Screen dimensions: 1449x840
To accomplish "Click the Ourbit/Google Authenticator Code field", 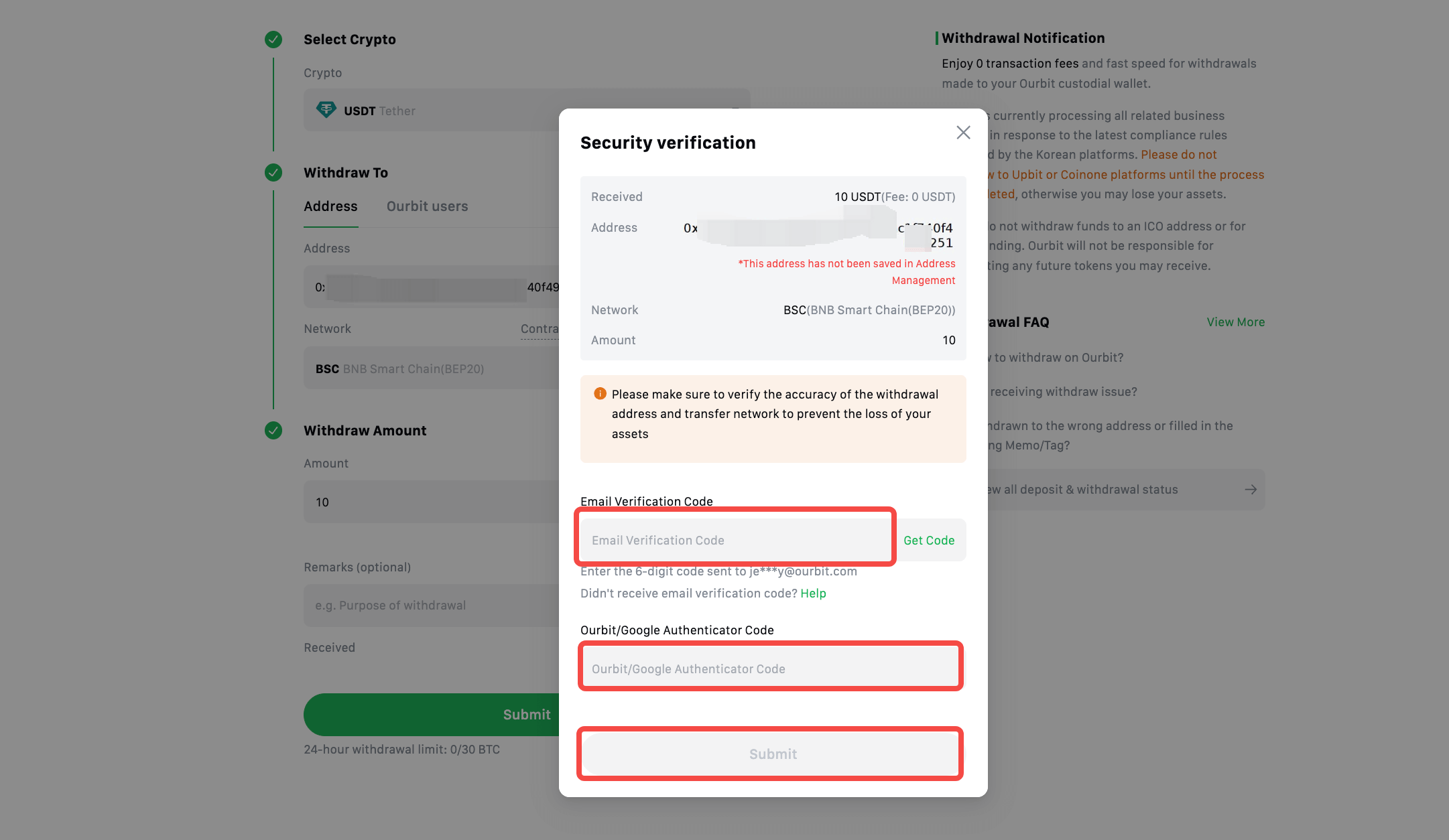I will coord(770,669).
